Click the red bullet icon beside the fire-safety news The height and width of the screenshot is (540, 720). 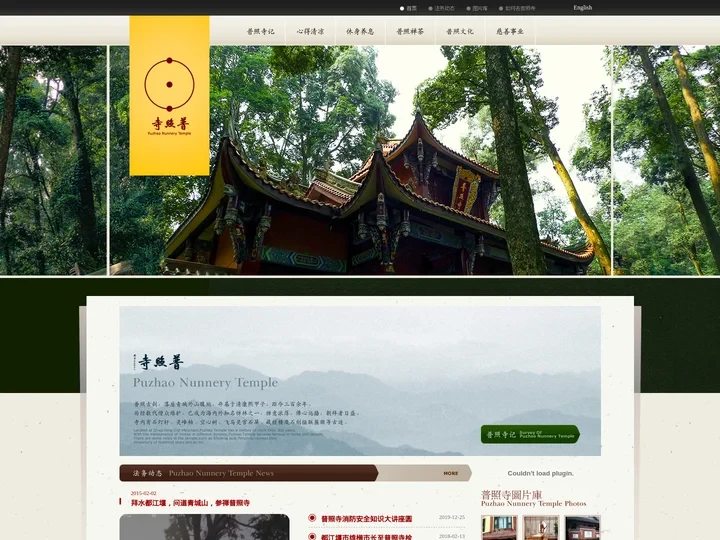312,519
